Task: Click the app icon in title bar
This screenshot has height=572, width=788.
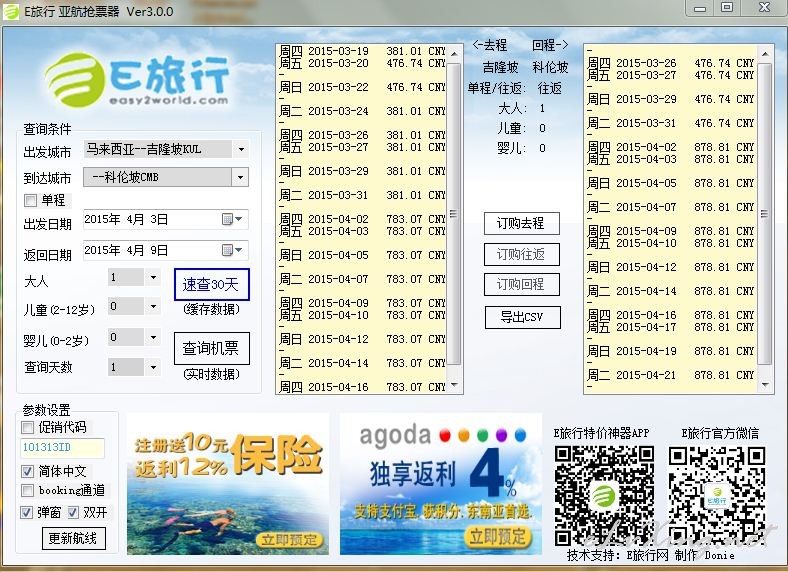Action: [x=12, y=12]
